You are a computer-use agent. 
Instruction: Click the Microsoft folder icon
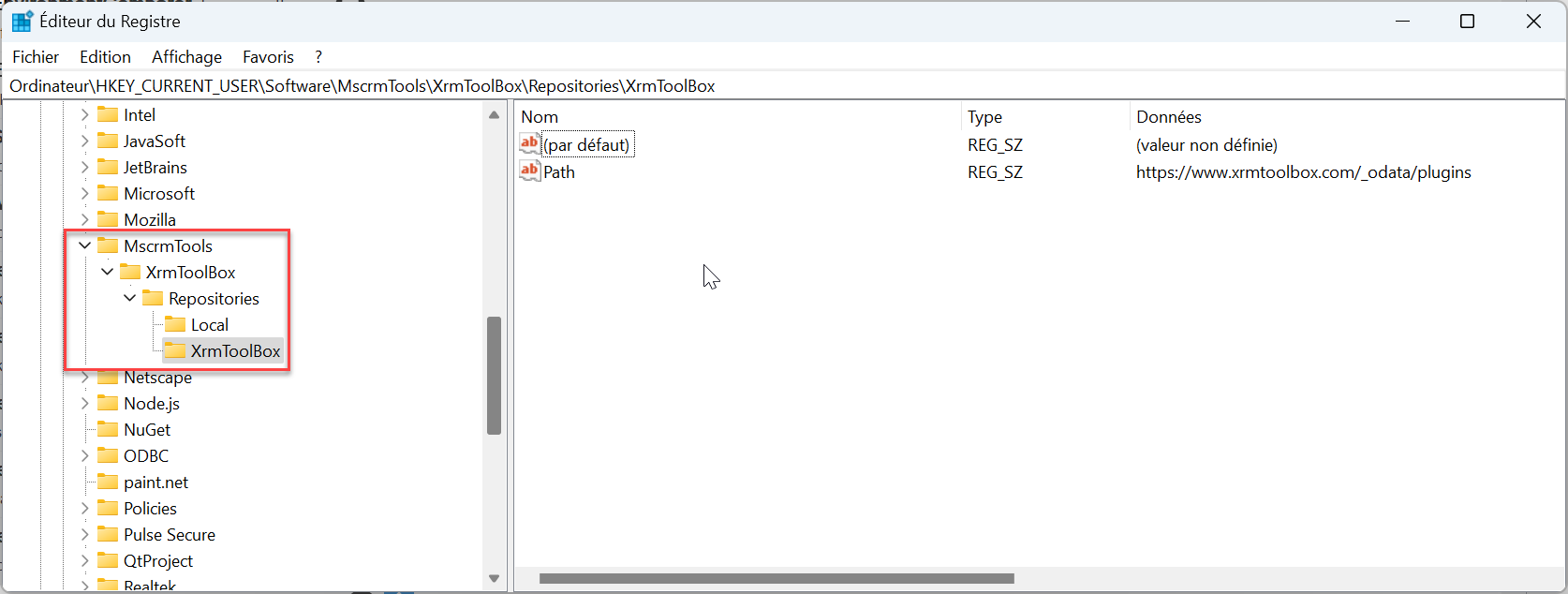(108, 193)
